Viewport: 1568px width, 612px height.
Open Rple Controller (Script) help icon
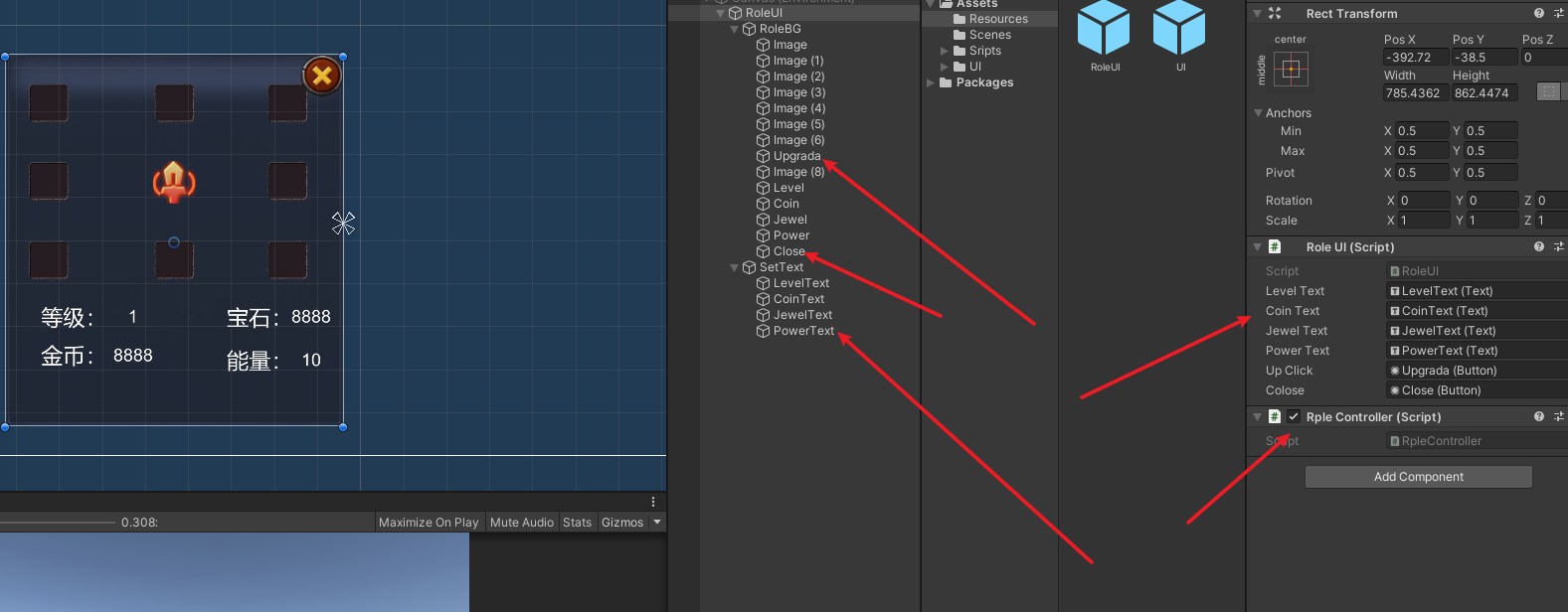(1539, 416)
